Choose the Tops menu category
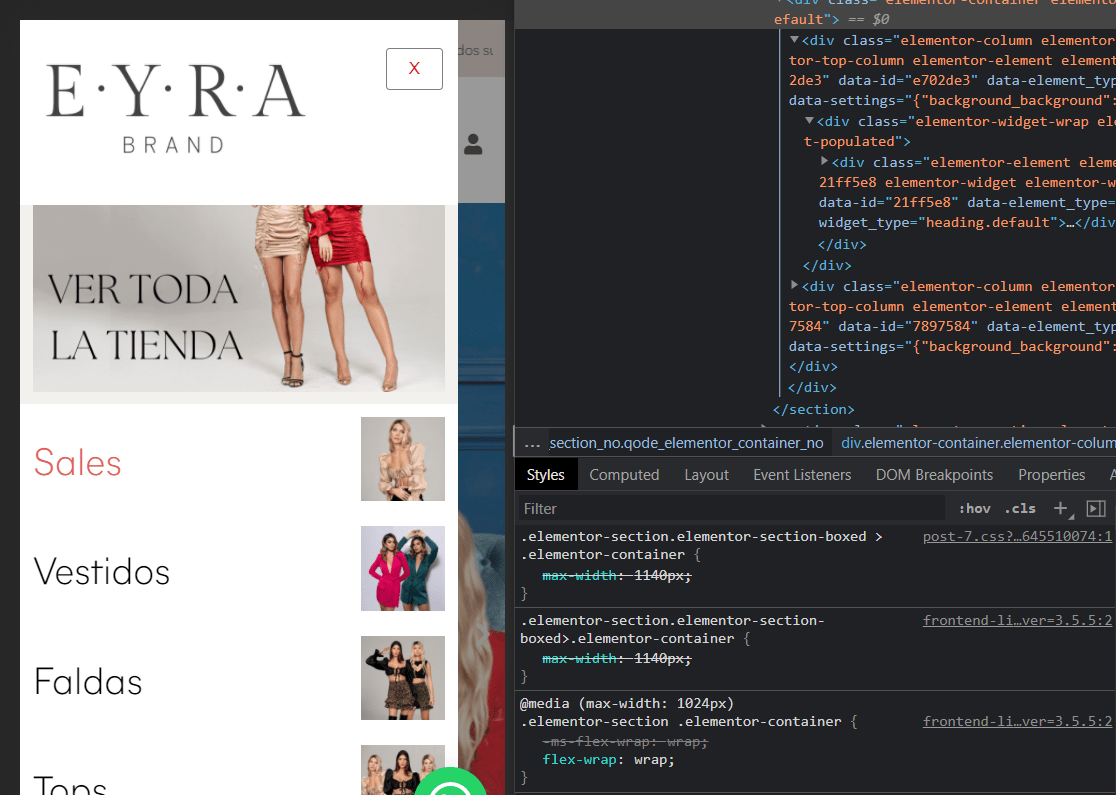This screenshot has height=795, width=1116. point(70,785)
